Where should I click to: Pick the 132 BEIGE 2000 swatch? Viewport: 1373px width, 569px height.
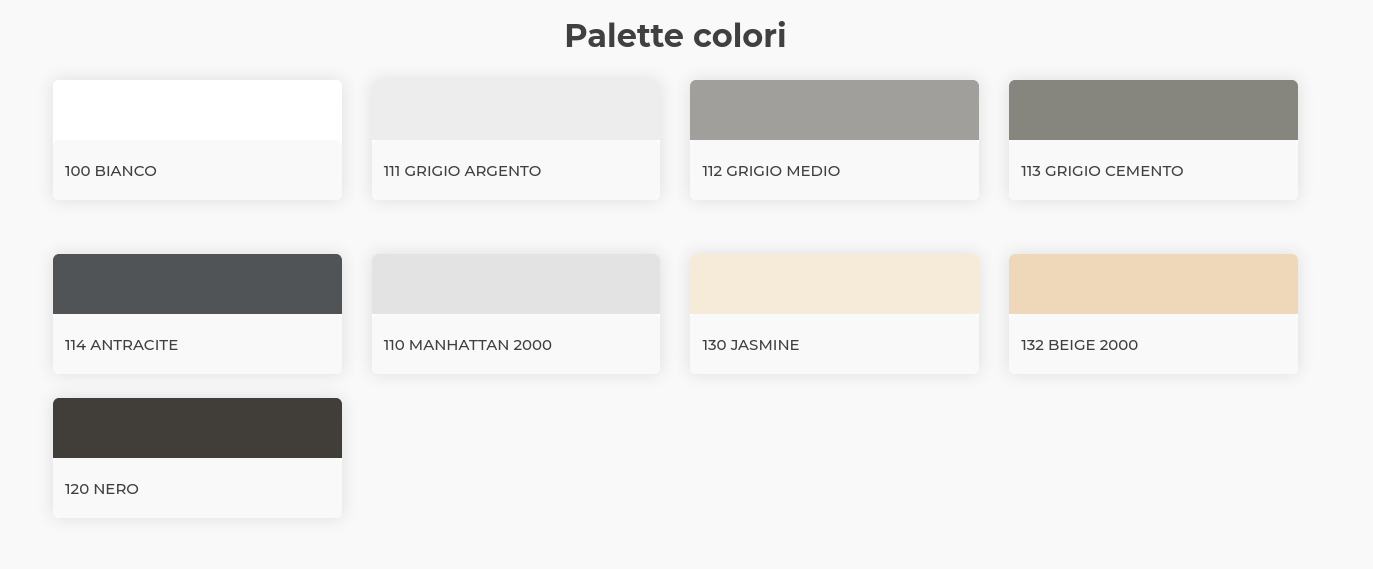pyautogui.click(x=1153, y=284)
